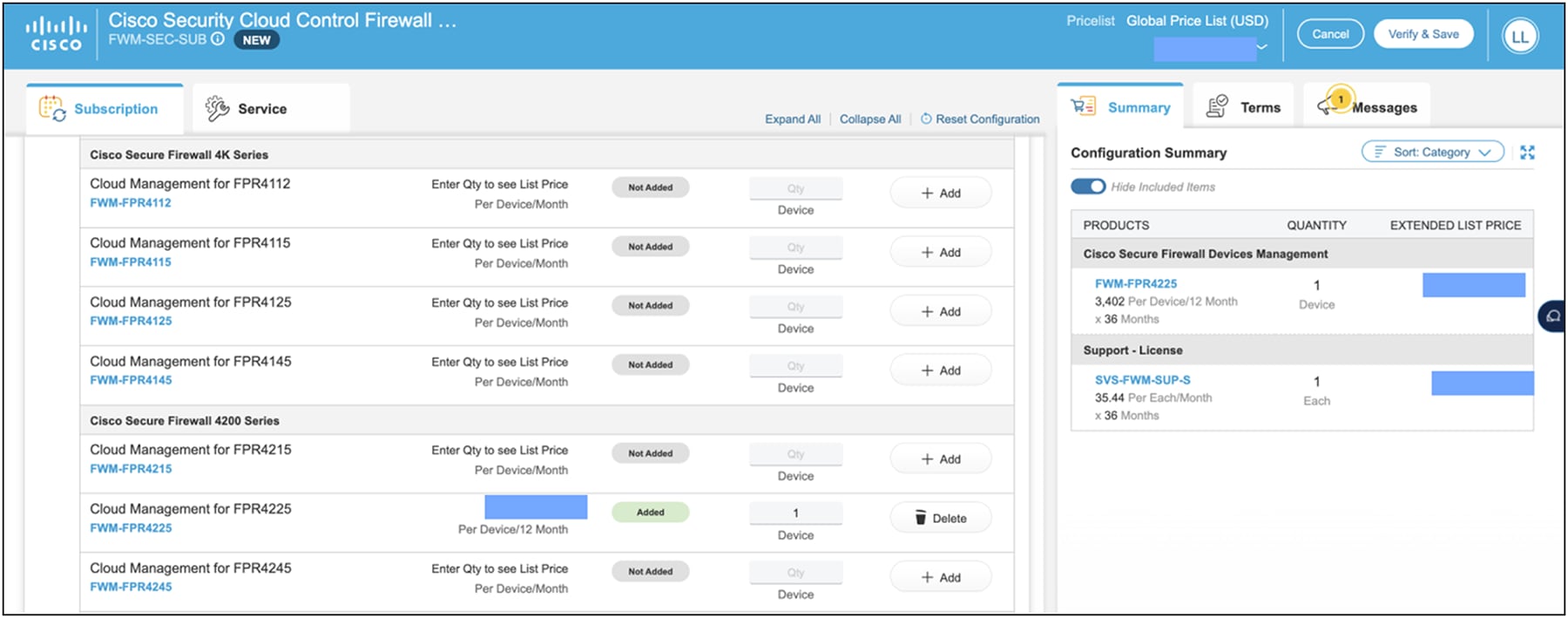Open info icon beside FWM-SEC-SUB
This screenshot has width=1568, height=618.
click(x=218, y=39)
